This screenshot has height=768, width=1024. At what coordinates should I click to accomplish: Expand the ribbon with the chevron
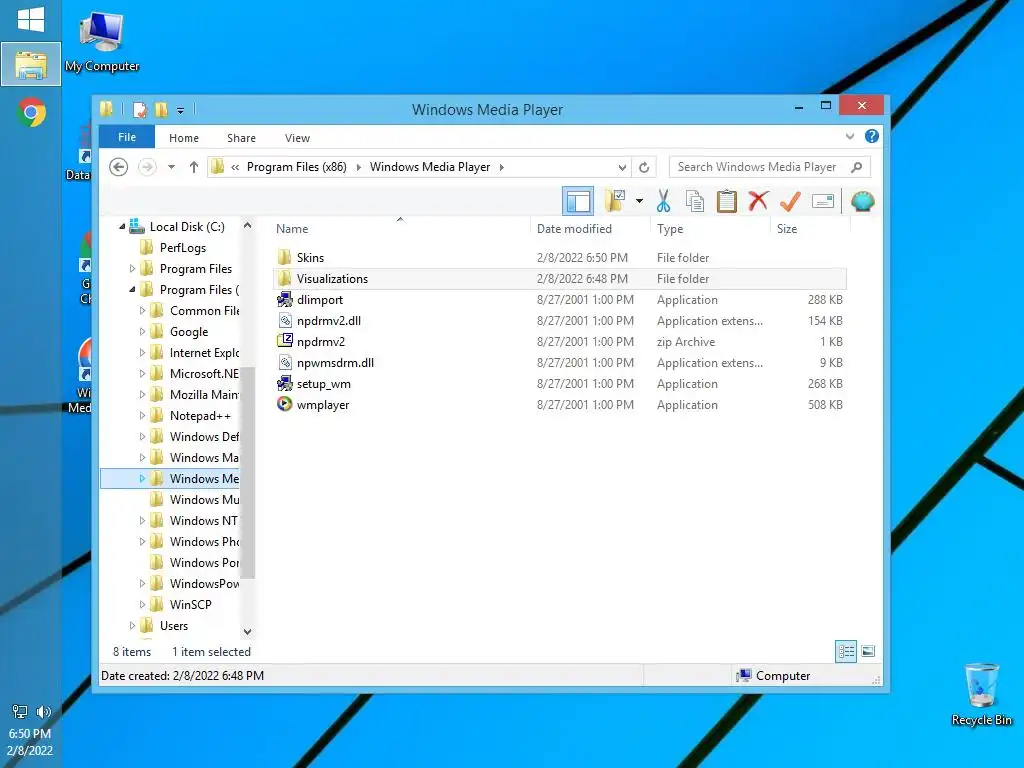(x=850, y=136)
